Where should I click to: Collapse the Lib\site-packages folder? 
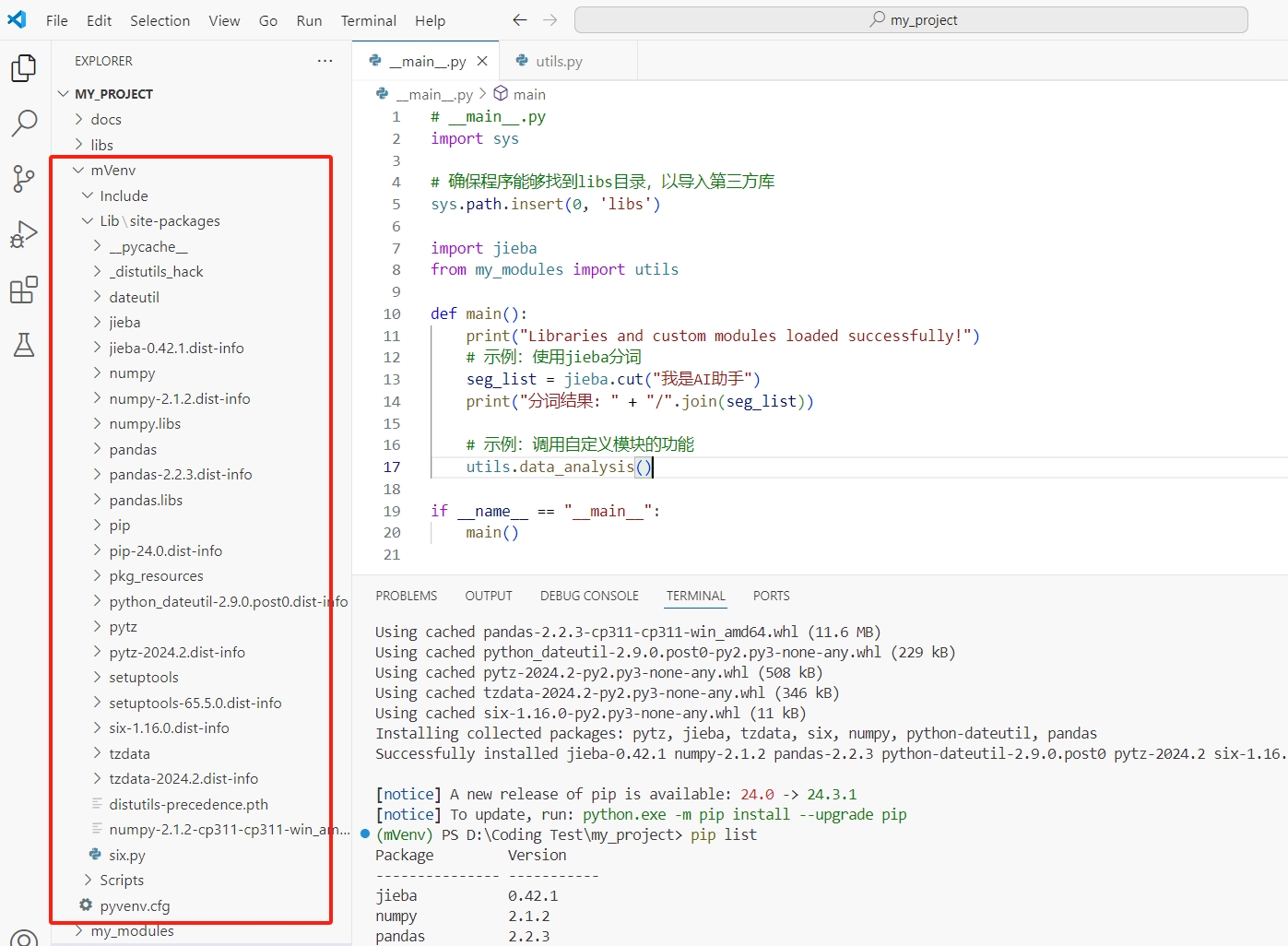coord(201,220)
